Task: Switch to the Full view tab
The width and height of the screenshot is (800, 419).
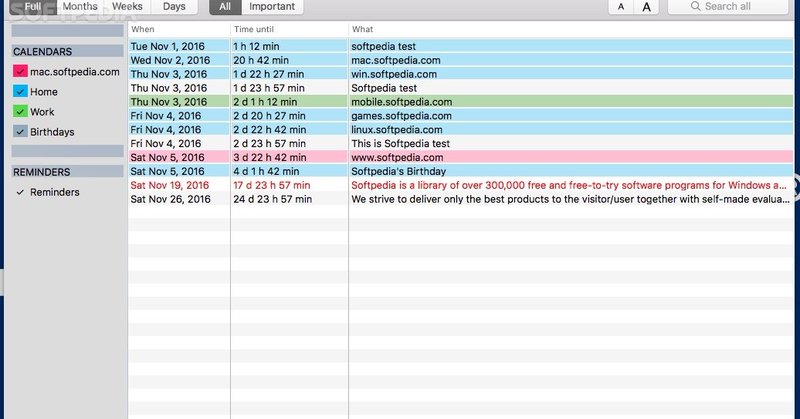Action: (33, 7)
